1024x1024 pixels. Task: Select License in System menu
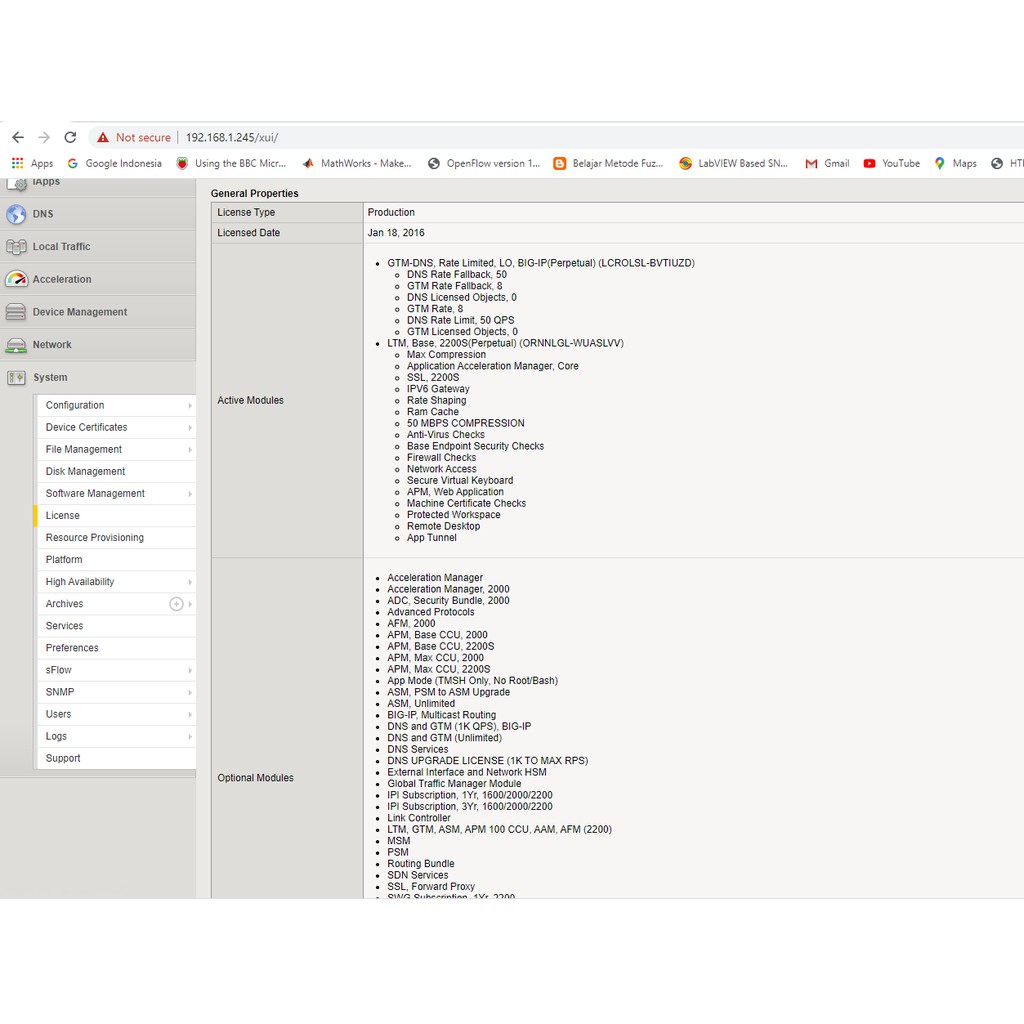(x=63, y=516)
